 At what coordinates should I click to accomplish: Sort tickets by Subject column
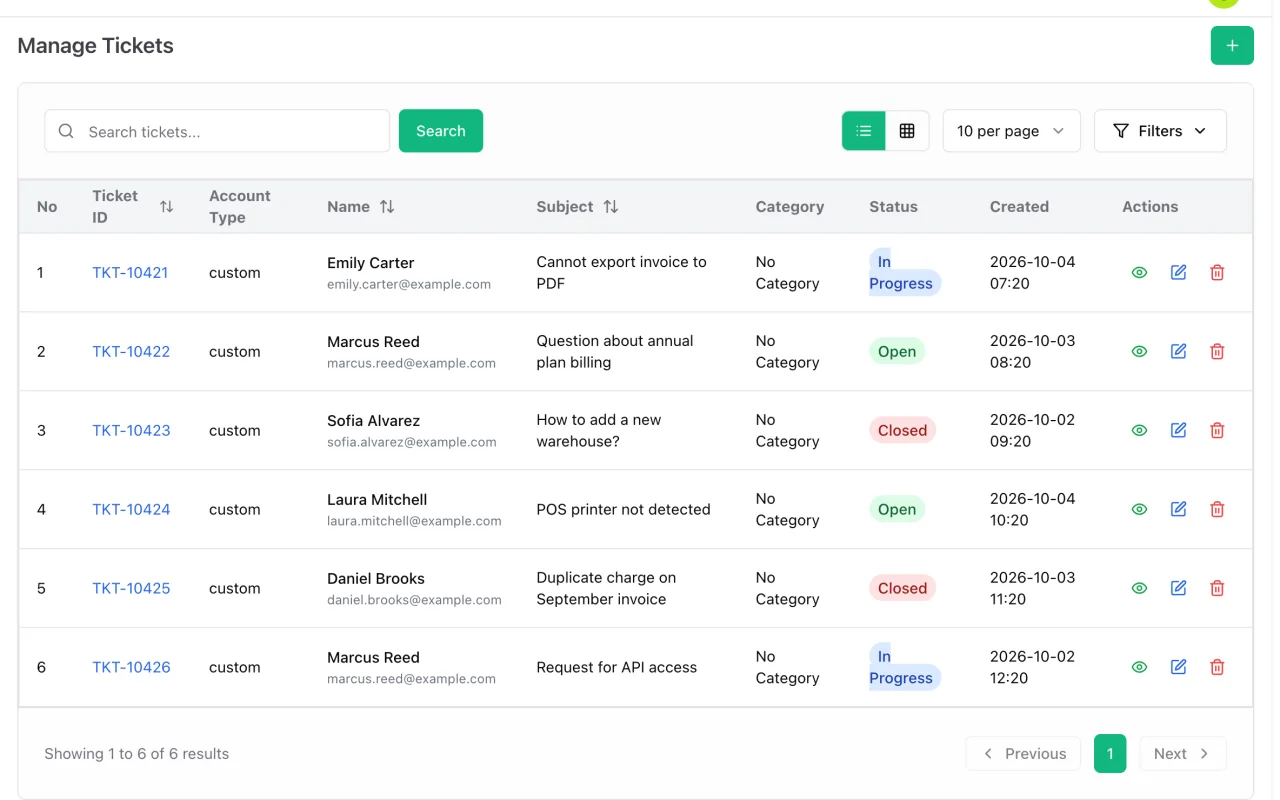coord(611,206)
